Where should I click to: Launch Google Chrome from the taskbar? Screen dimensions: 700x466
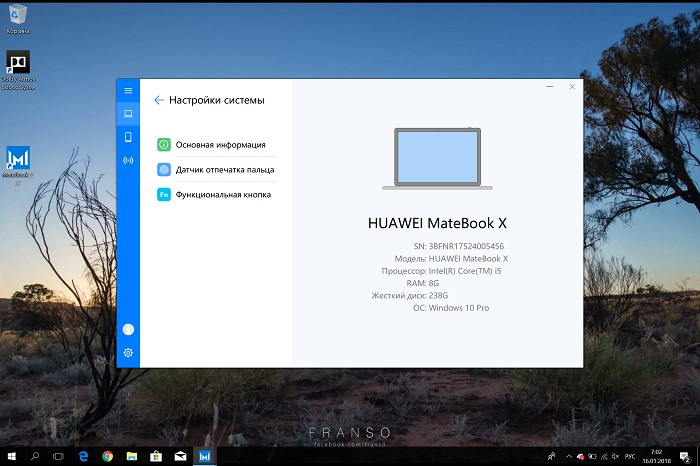click(x=107, y=456)
